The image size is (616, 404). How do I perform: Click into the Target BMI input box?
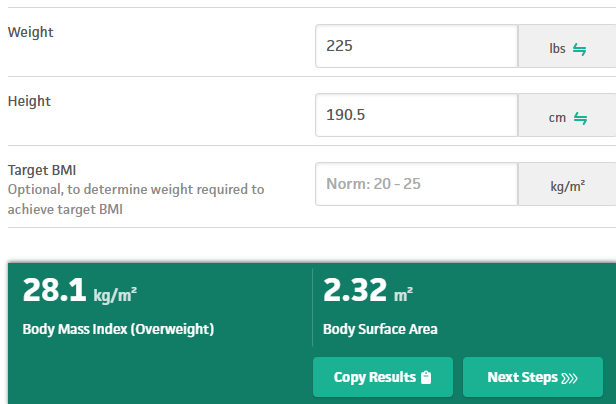(416, 185)
